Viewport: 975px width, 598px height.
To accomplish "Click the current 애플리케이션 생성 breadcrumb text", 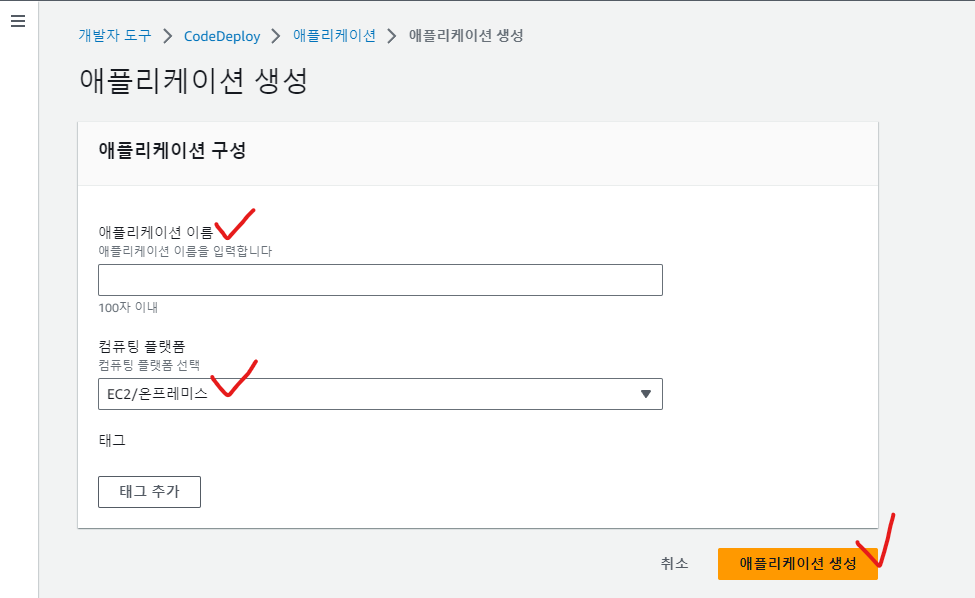I will [x=466, y=35].
